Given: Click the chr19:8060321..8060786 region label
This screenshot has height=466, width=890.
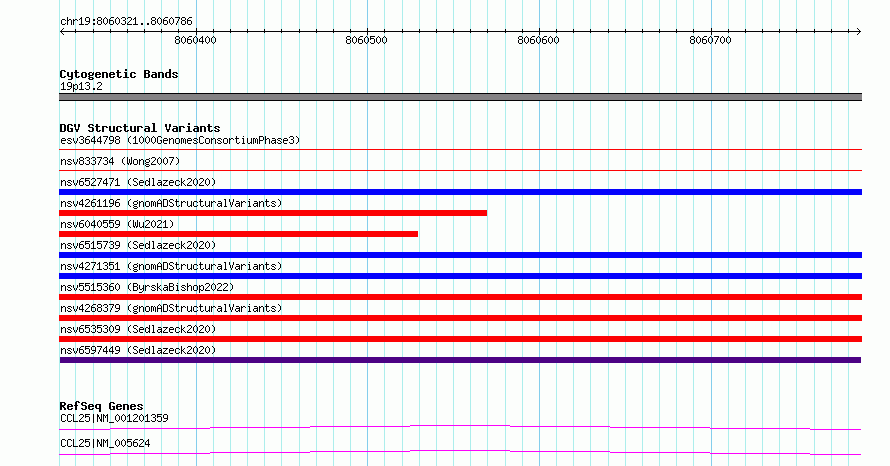Looking at the screenshot, I should [126, 22].
